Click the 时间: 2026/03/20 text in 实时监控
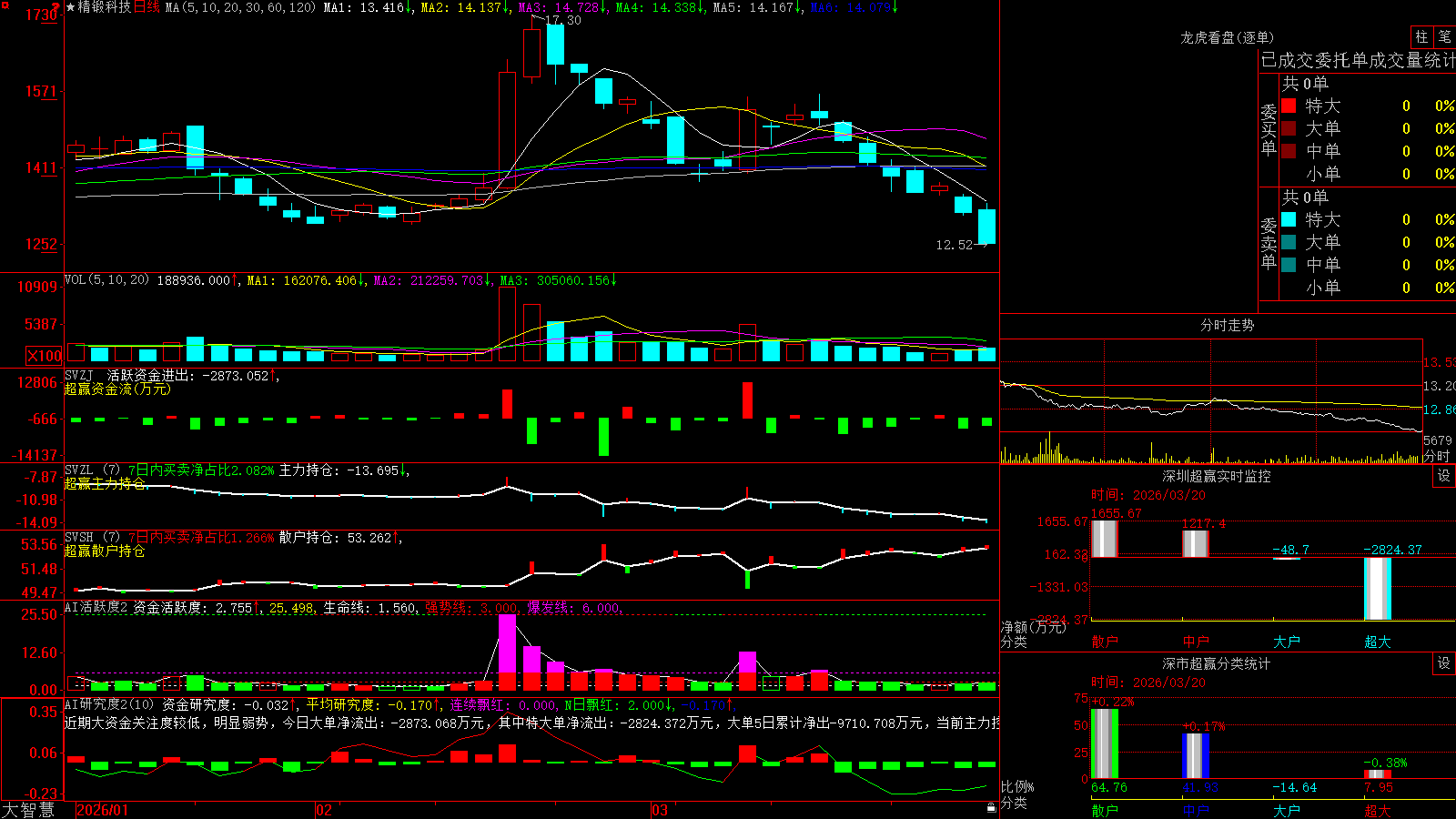Viewport: 1456px width, 819px height. tap(1148, 495)
